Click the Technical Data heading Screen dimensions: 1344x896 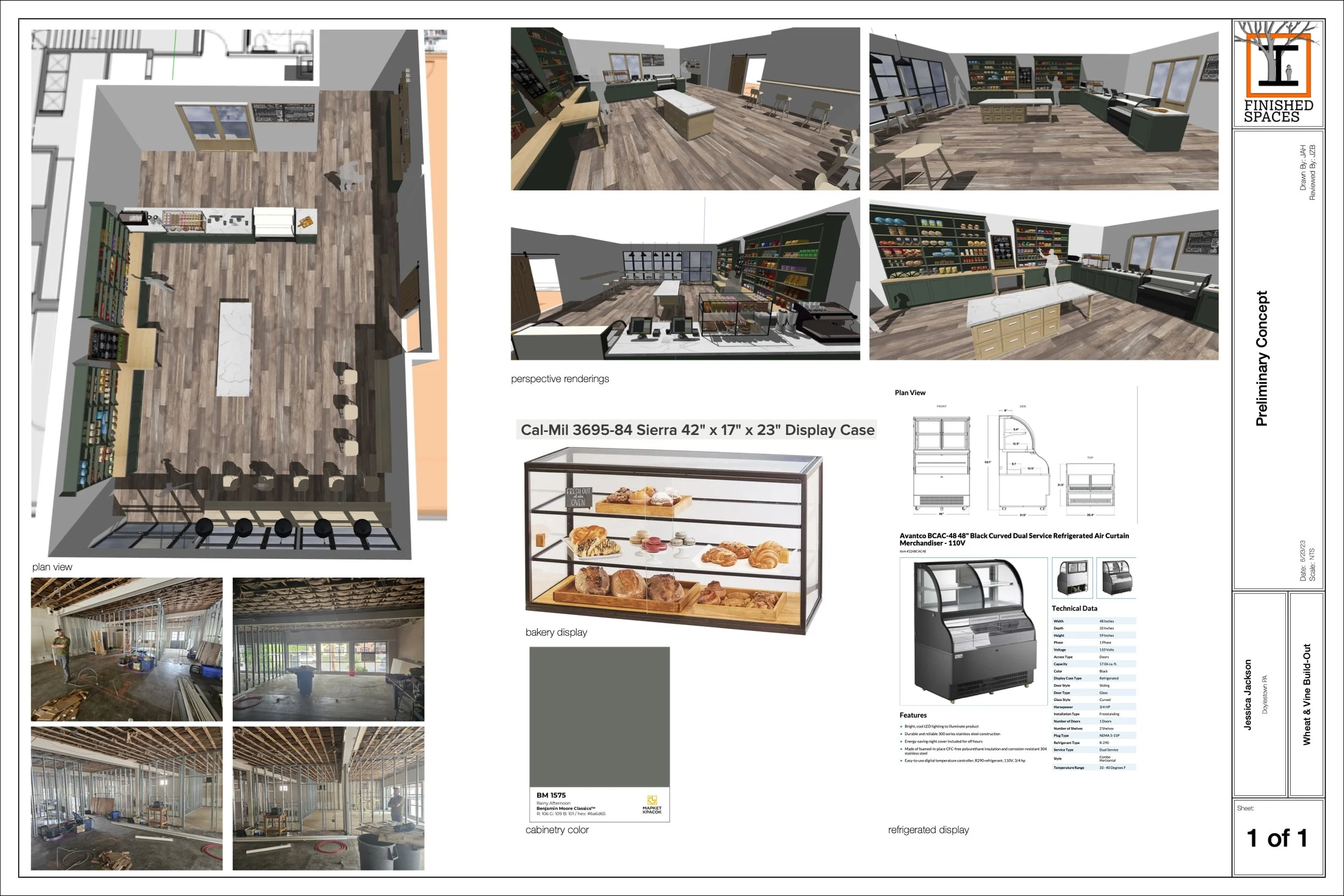tap(1074, 608)
